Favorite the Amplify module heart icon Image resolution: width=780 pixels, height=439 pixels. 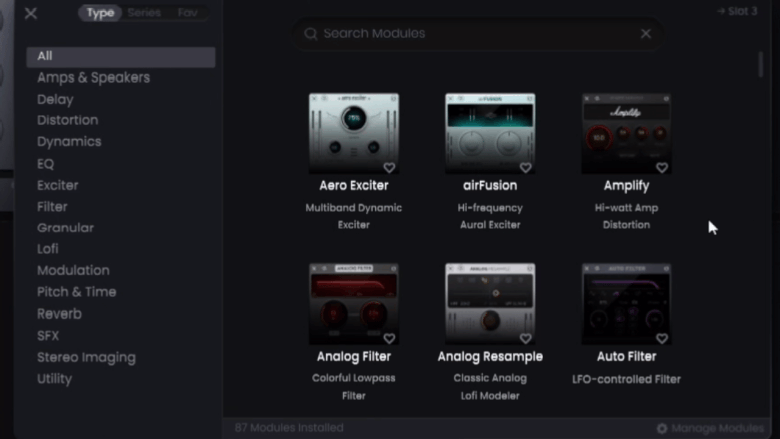point(662,168)
